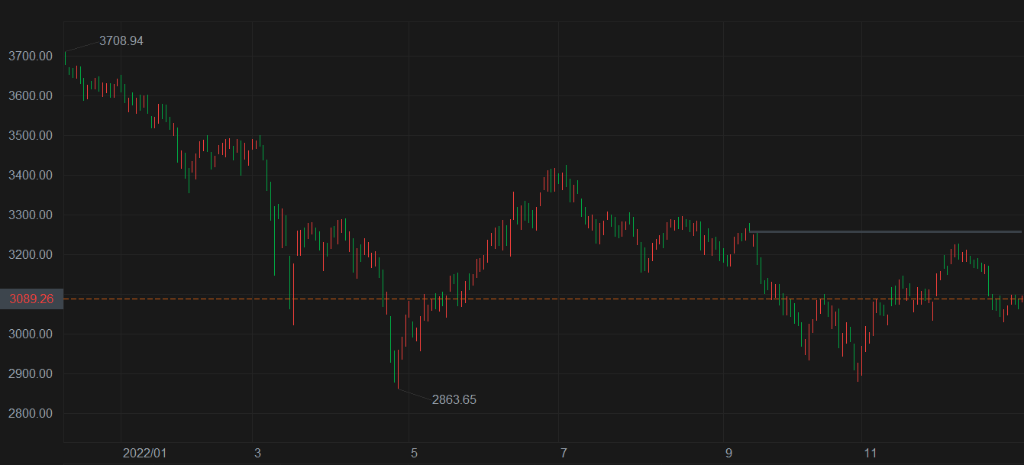Select date label 5 on time axis

pyautogui.click(x=414, y=454)
